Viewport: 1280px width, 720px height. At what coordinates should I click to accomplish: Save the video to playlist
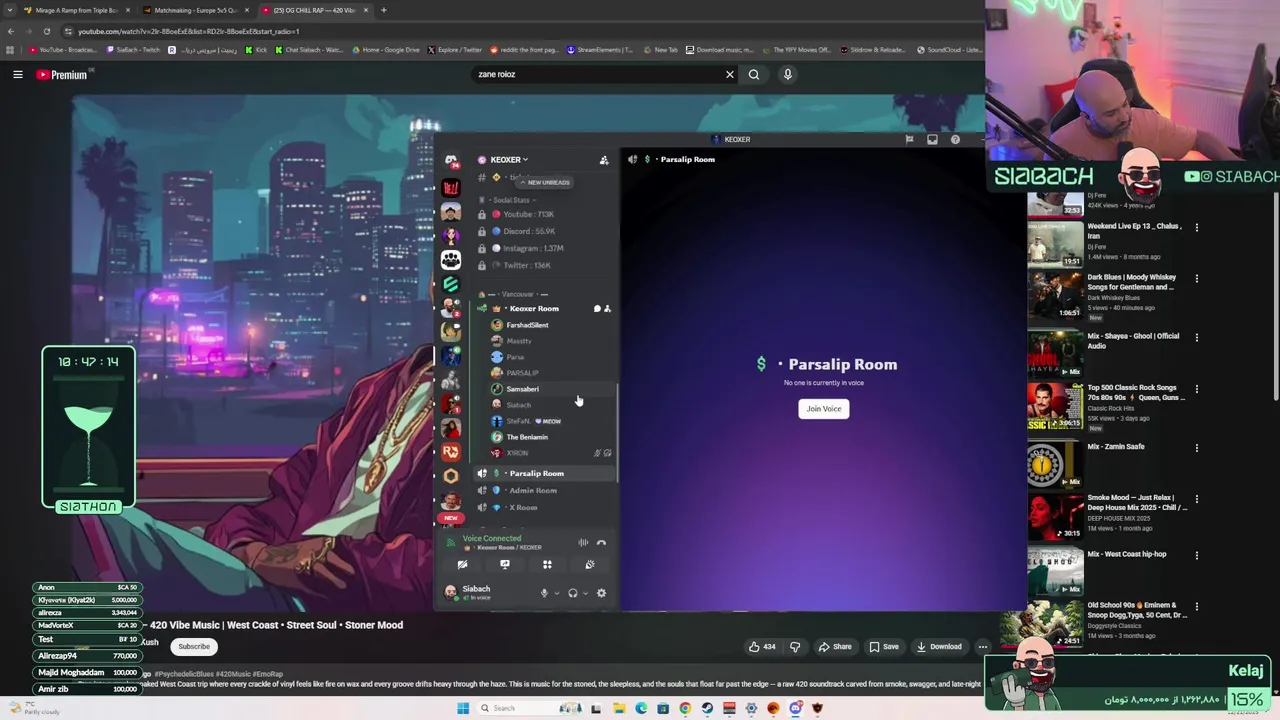(x=884, y=647)
